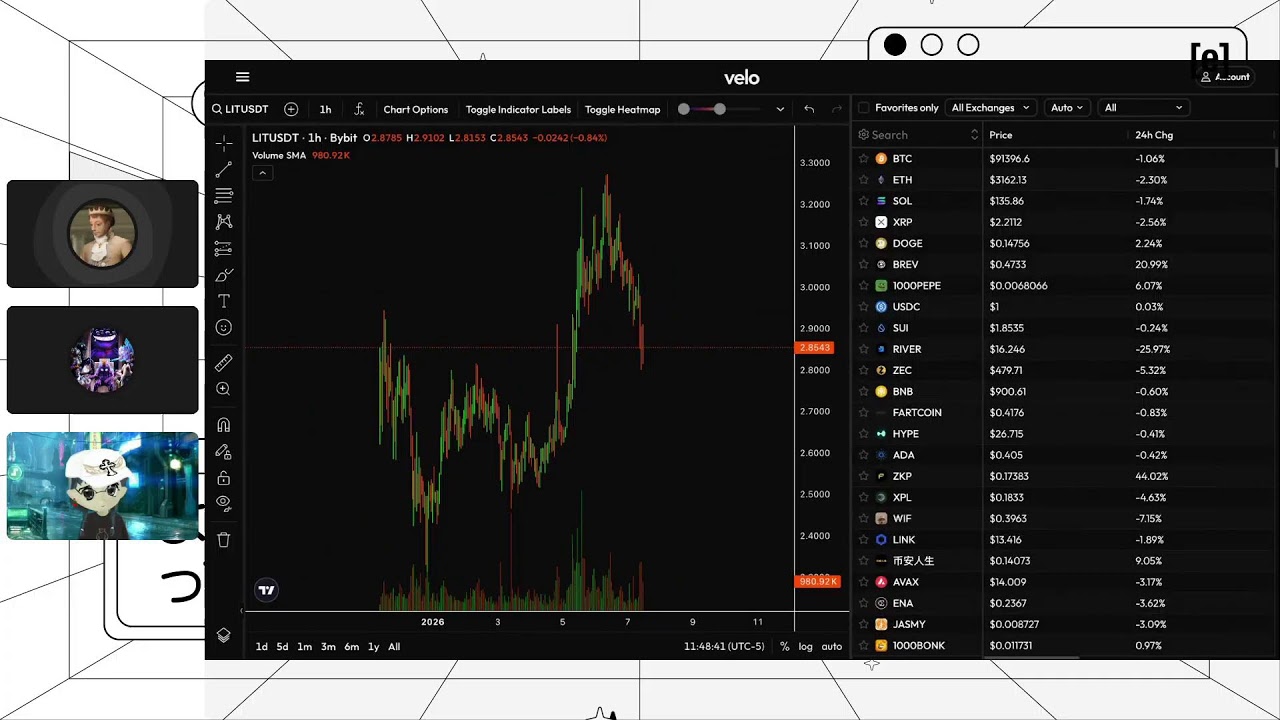This screenshot has height=720, width=1280.
Task: Click the velo logo
Action: (742, 77)
